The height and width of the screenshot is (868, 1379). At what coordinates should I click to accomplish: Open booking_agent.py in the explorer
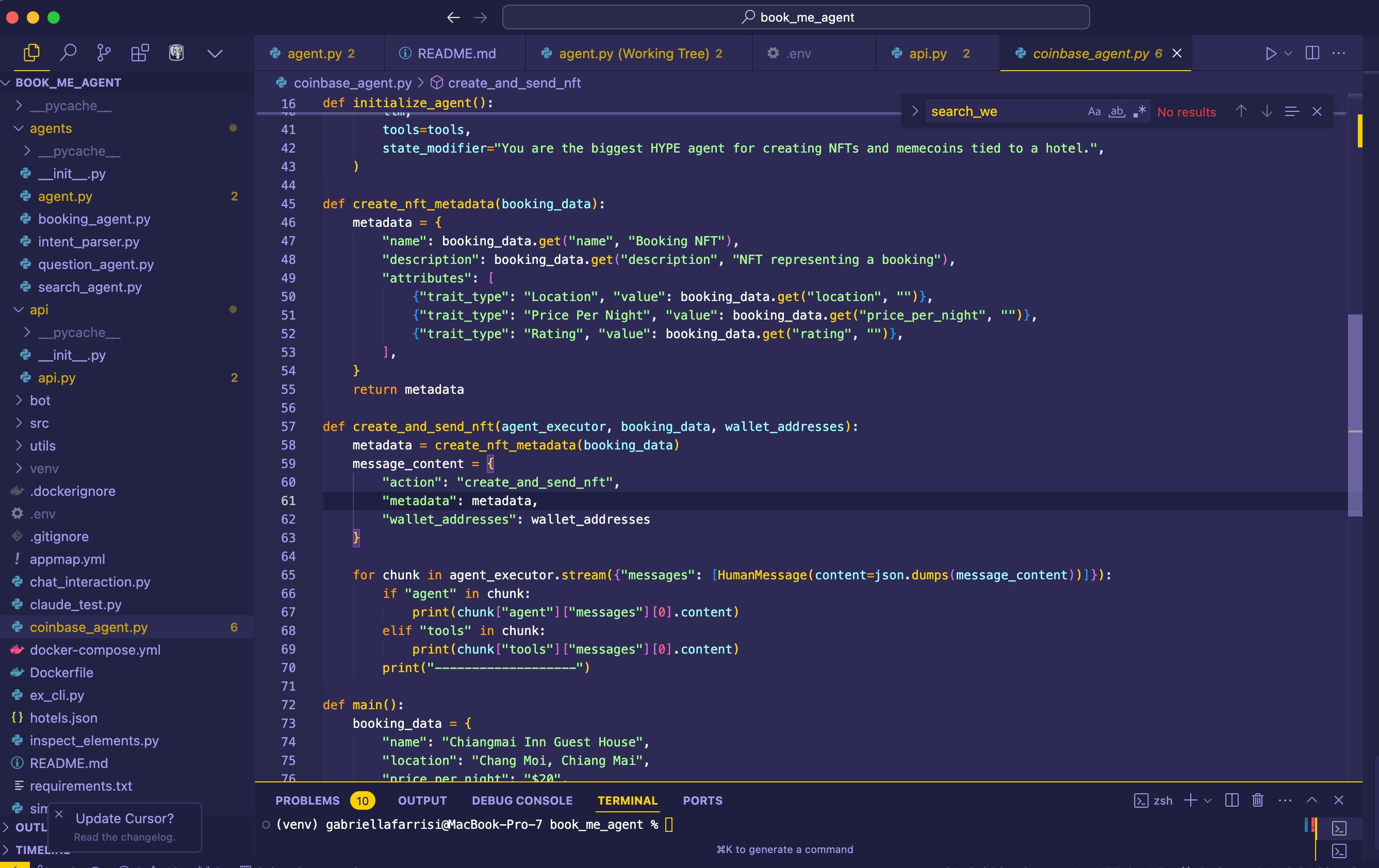coord(126,219)
